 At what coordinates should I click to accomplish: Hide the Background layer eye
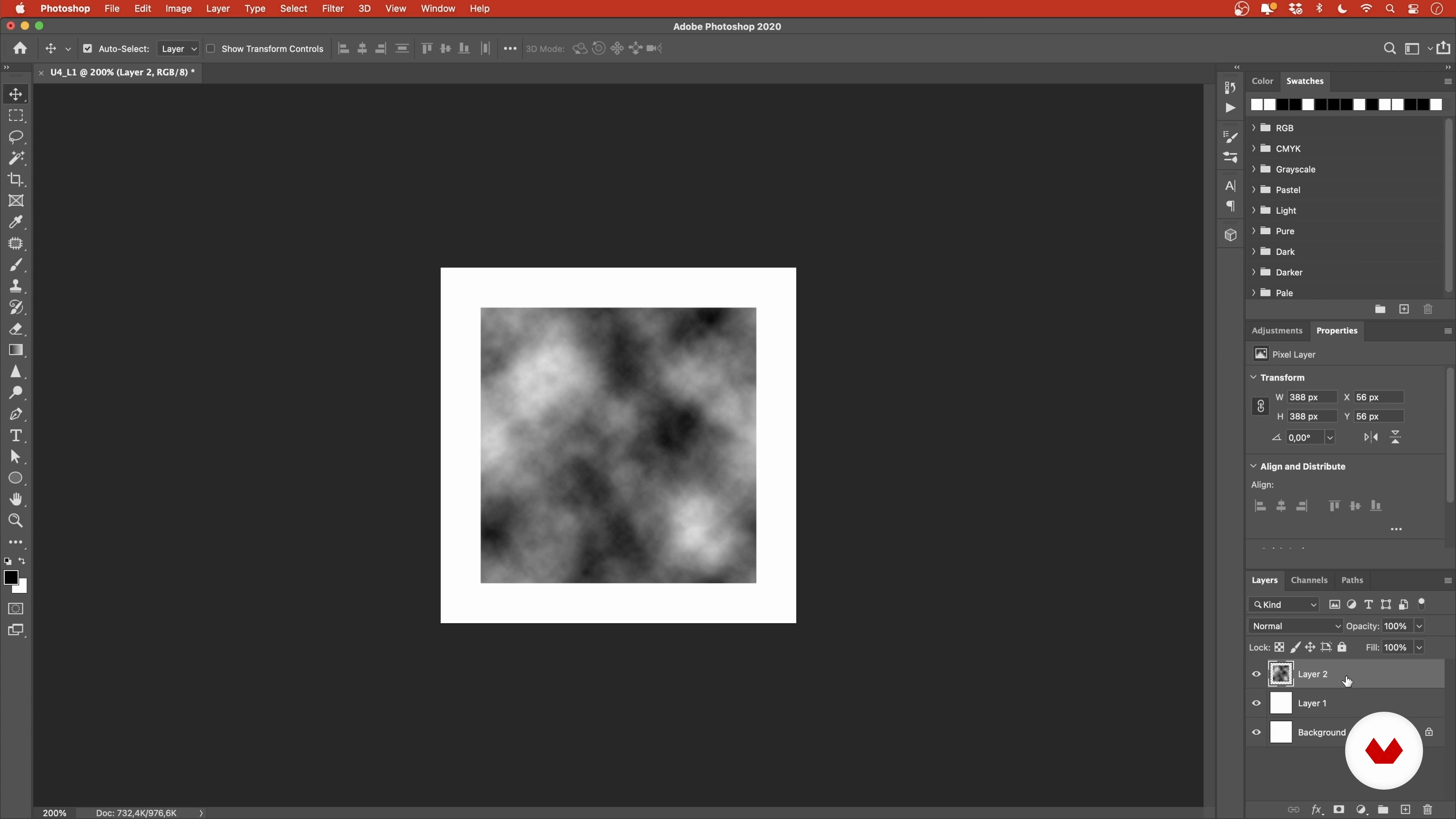click(1257, 733)
